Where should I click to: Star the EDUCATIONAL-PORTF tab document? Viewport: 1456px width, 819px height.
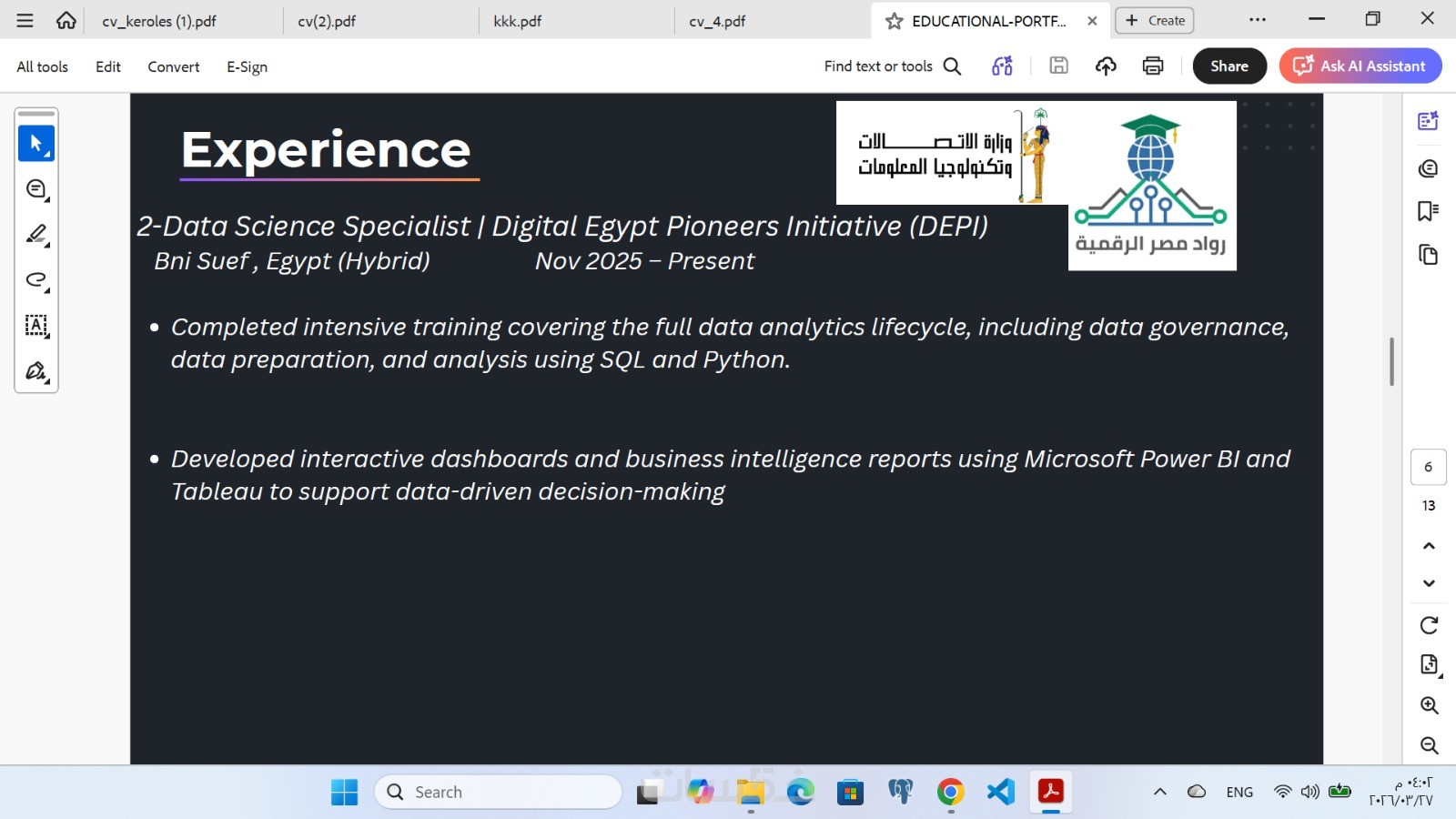click(x=895, y=21)
